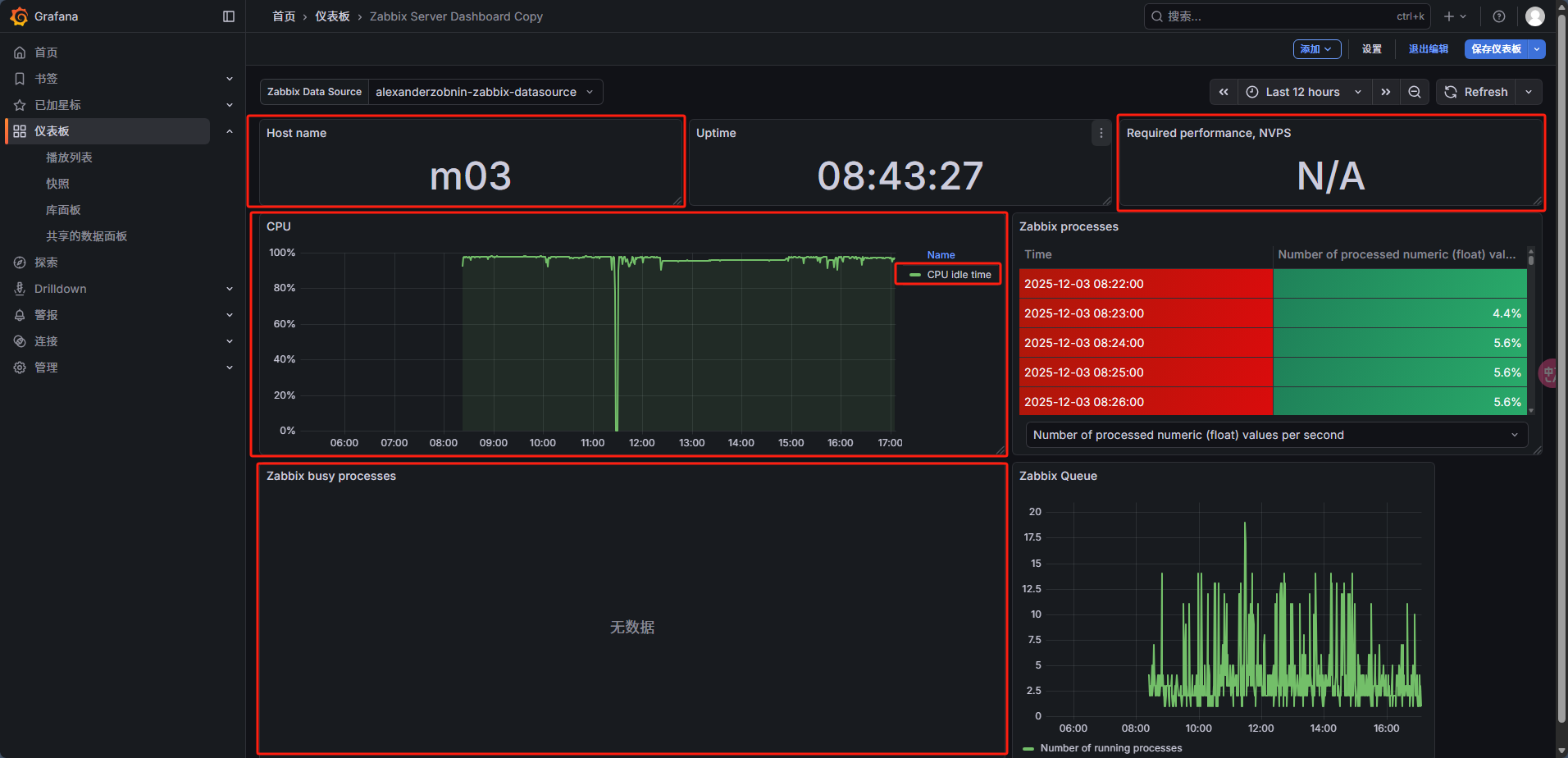This screenshot has width=1568, height=758.
Task: Click the Time column header
Action: (x=1038, y=254)
